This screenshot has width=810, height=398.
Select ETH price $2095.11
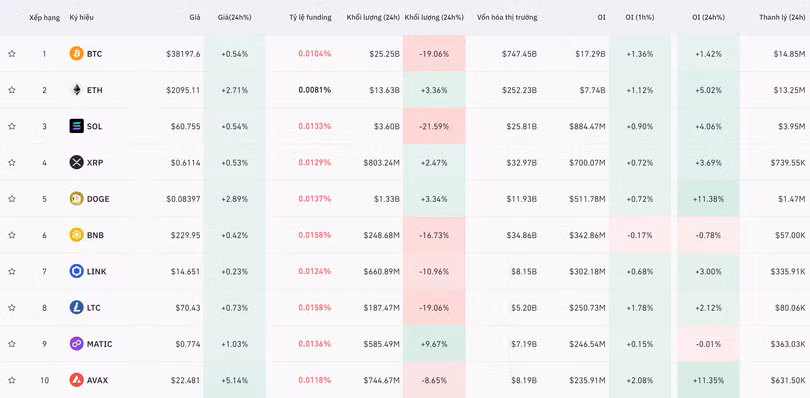tap(183, 90)
